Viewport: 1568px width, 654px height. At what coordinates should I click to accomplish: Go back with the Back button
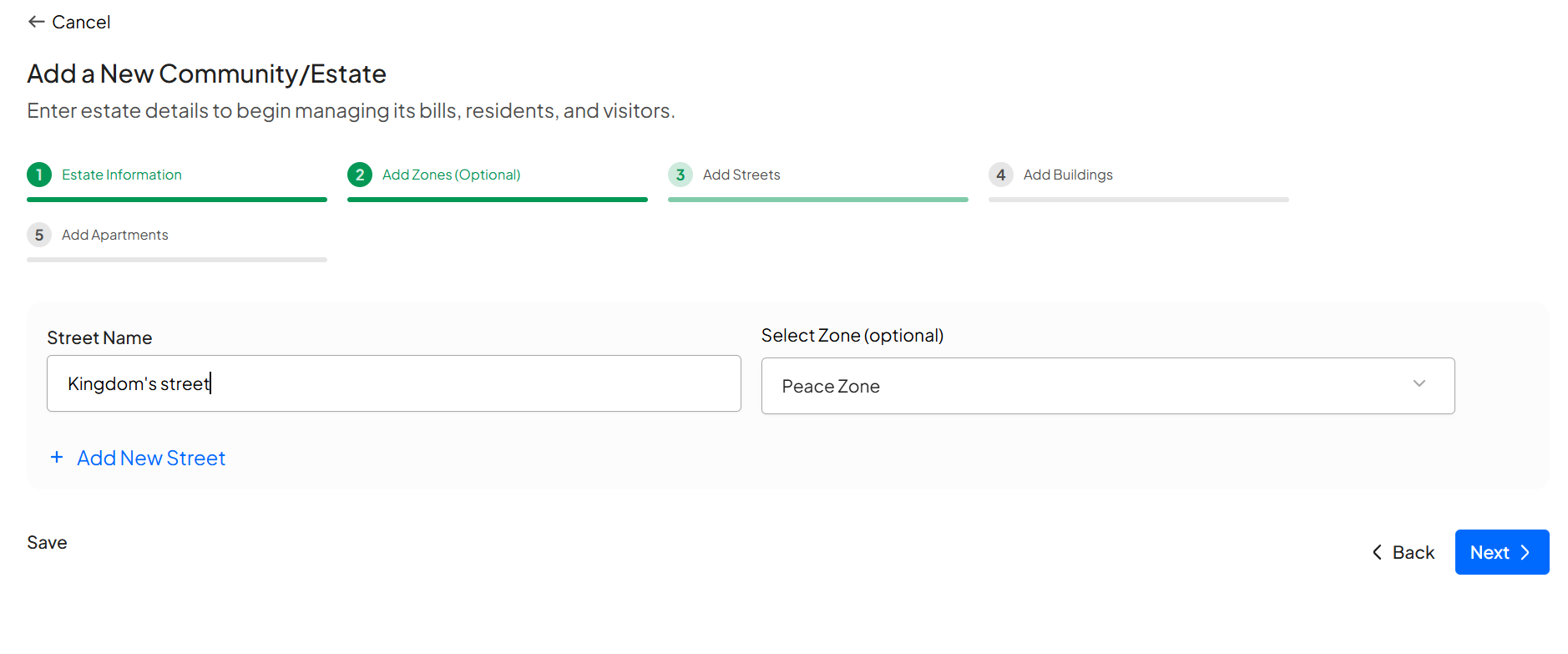(x=1404, y=552)
